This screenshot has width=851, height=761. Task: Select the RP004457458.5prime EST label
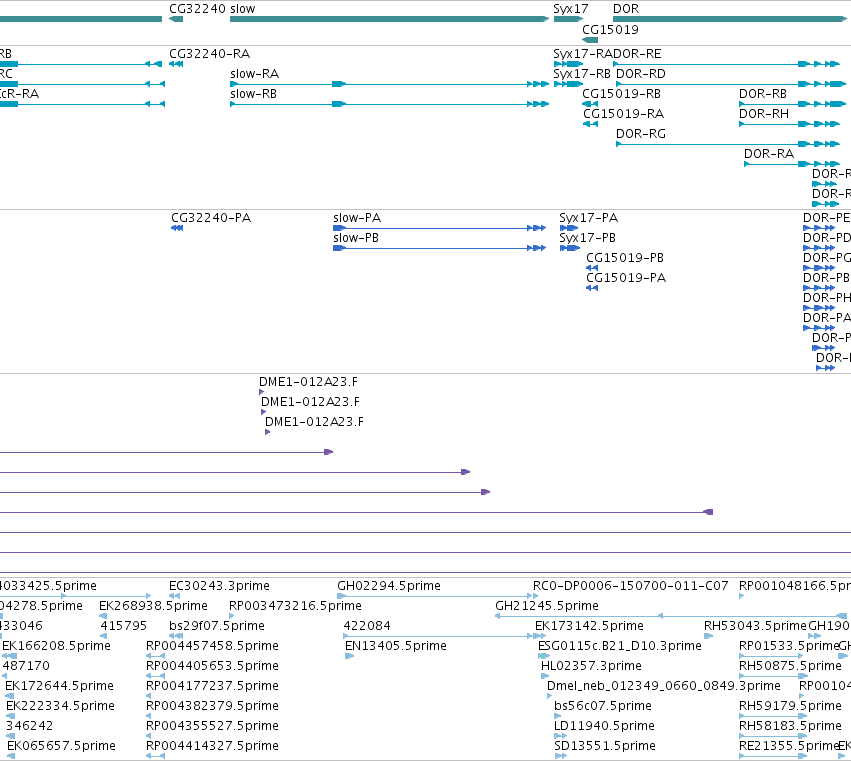pyautogui.click(x=212, y=646)
